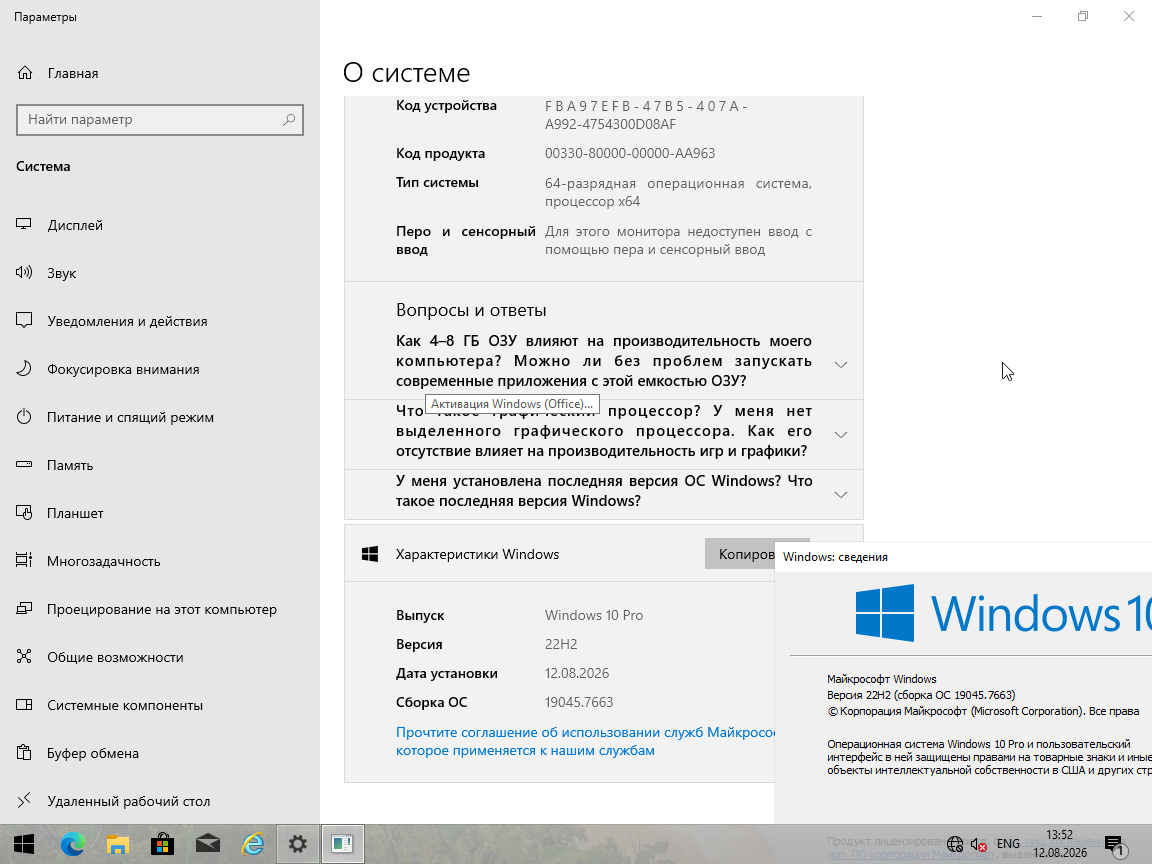Click the Версия value 22H2
Screen dimensions: 1152x864
pos(561,644)
